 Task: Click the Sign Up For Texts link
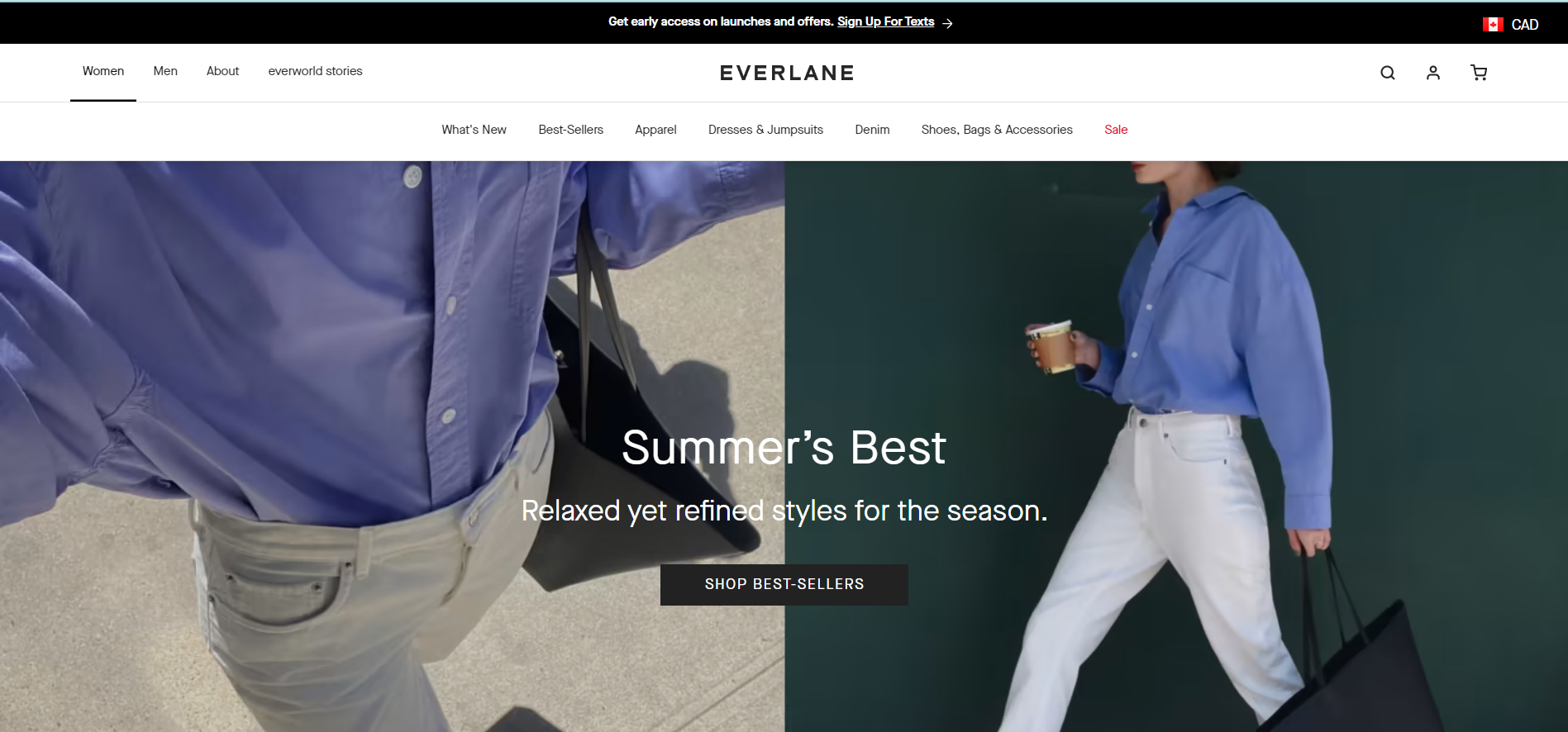coord(885,21)
